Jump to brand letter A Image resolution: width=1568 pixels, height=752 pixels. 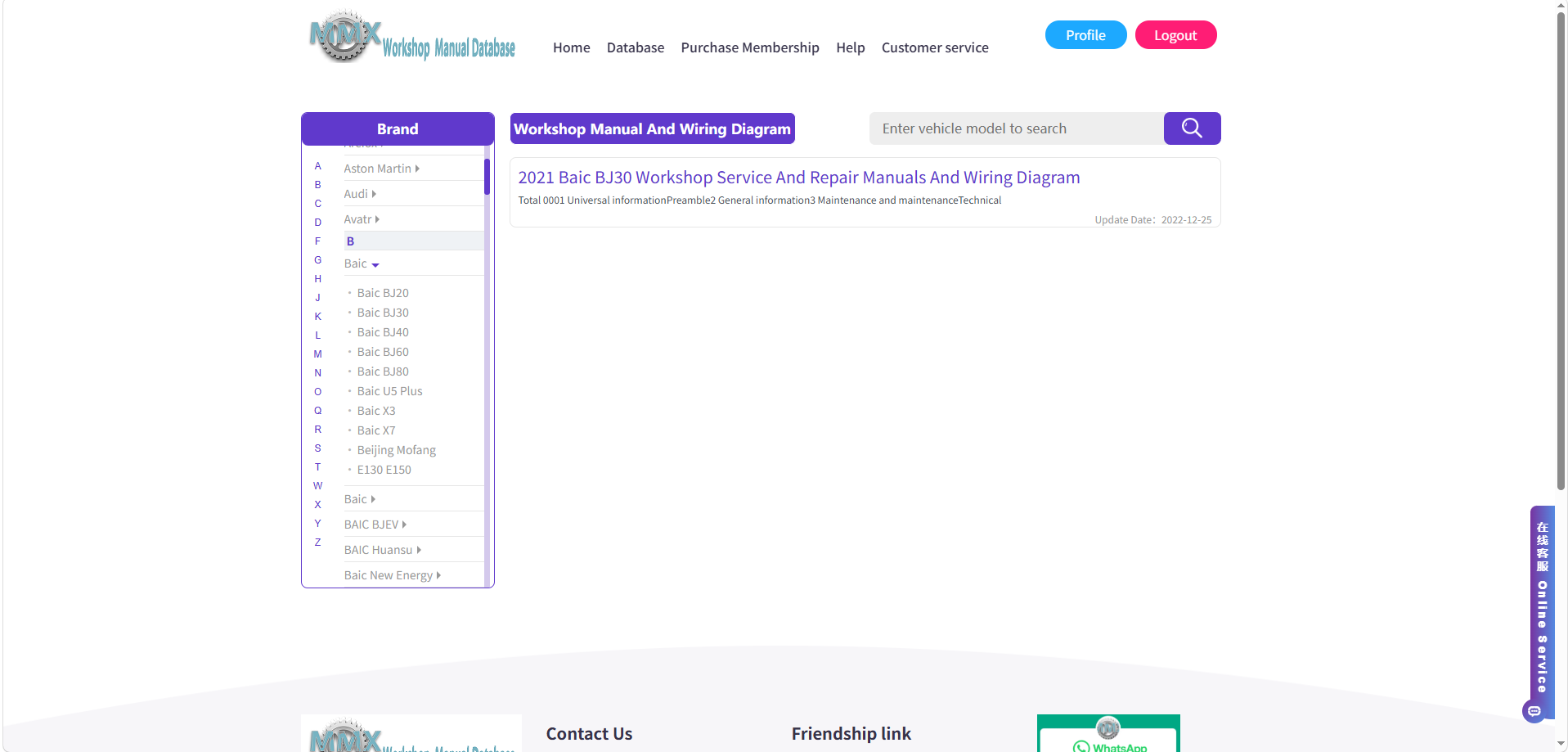pos(318,166)
